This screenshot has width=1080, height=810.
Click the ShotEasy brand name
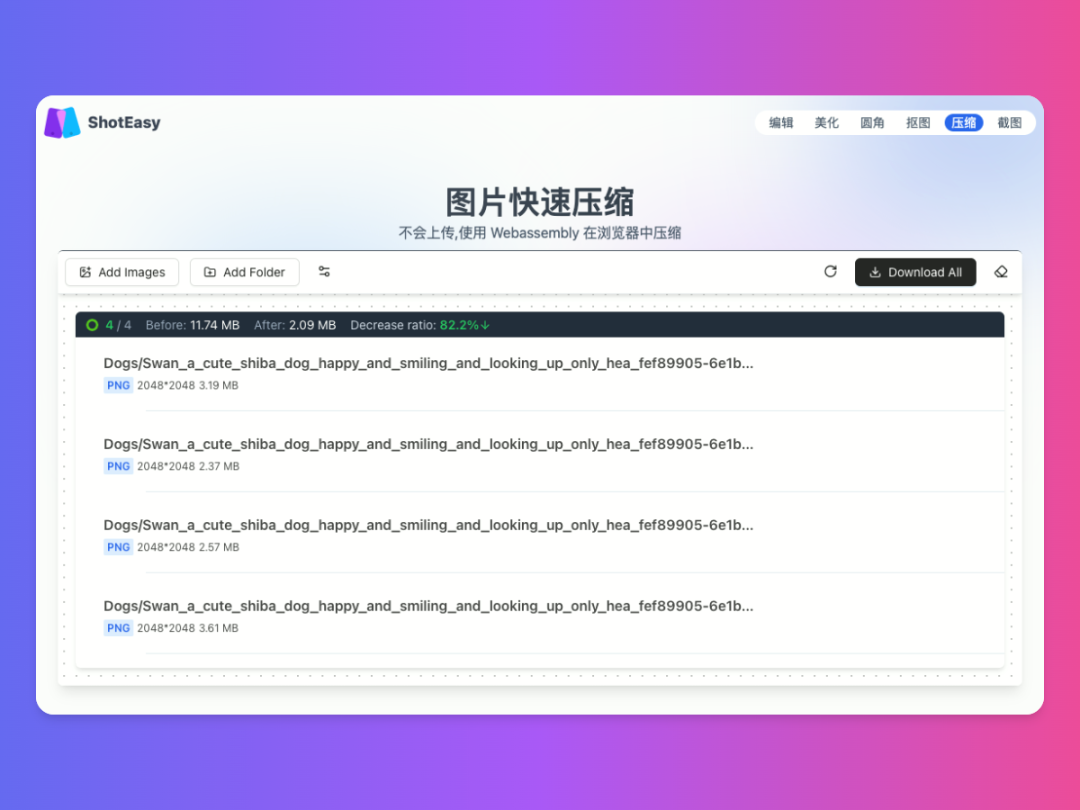124,123
